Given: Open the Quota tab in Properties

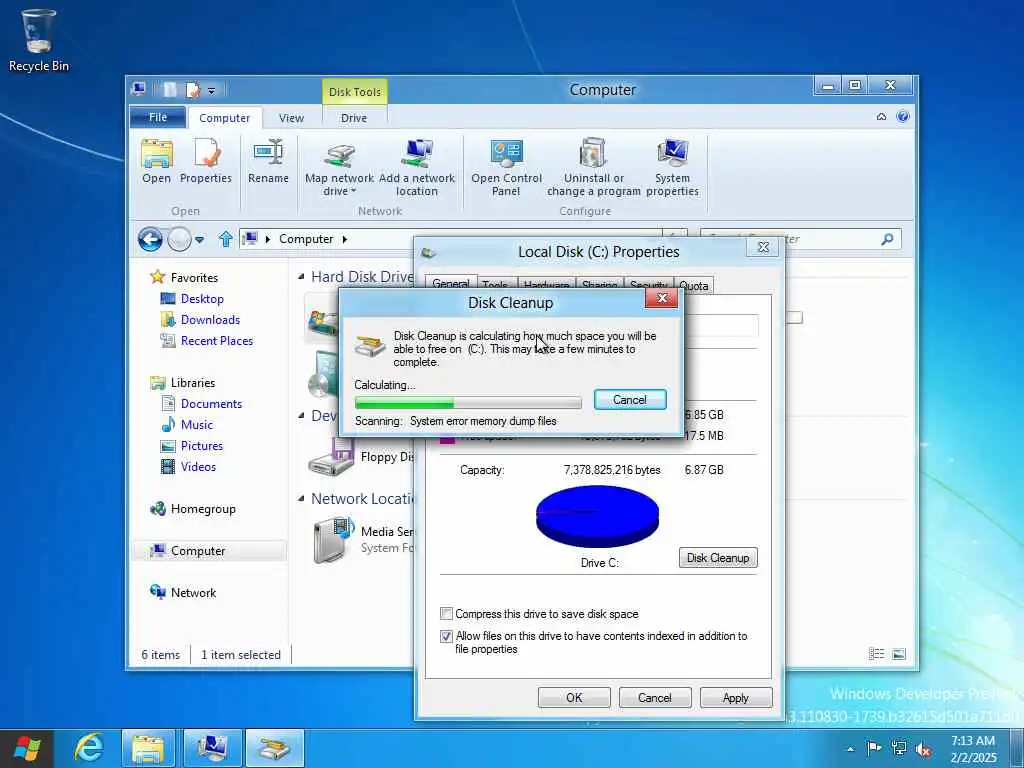Looking at the screenshot, I should [x=694, y=285].
